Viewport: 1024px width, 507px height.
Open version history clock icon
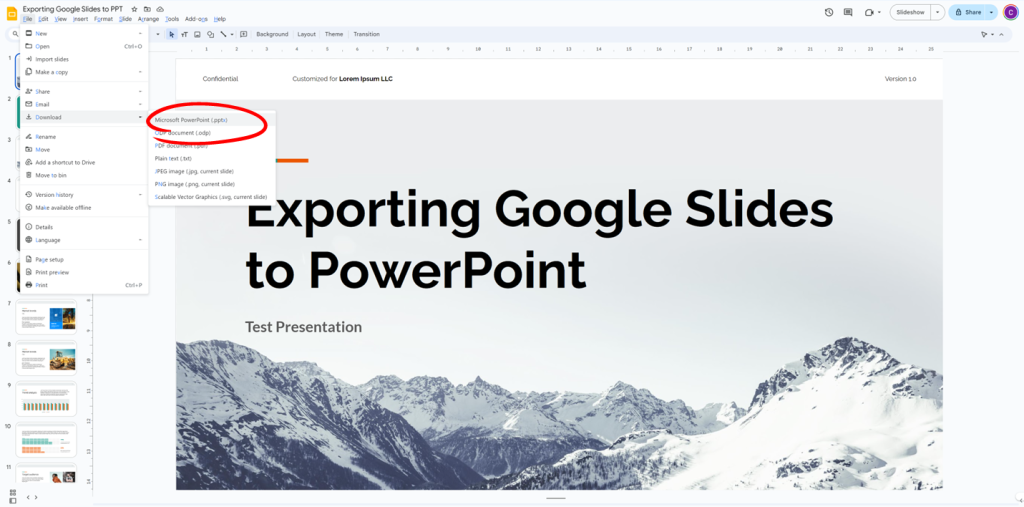click(x=829, y=12)
